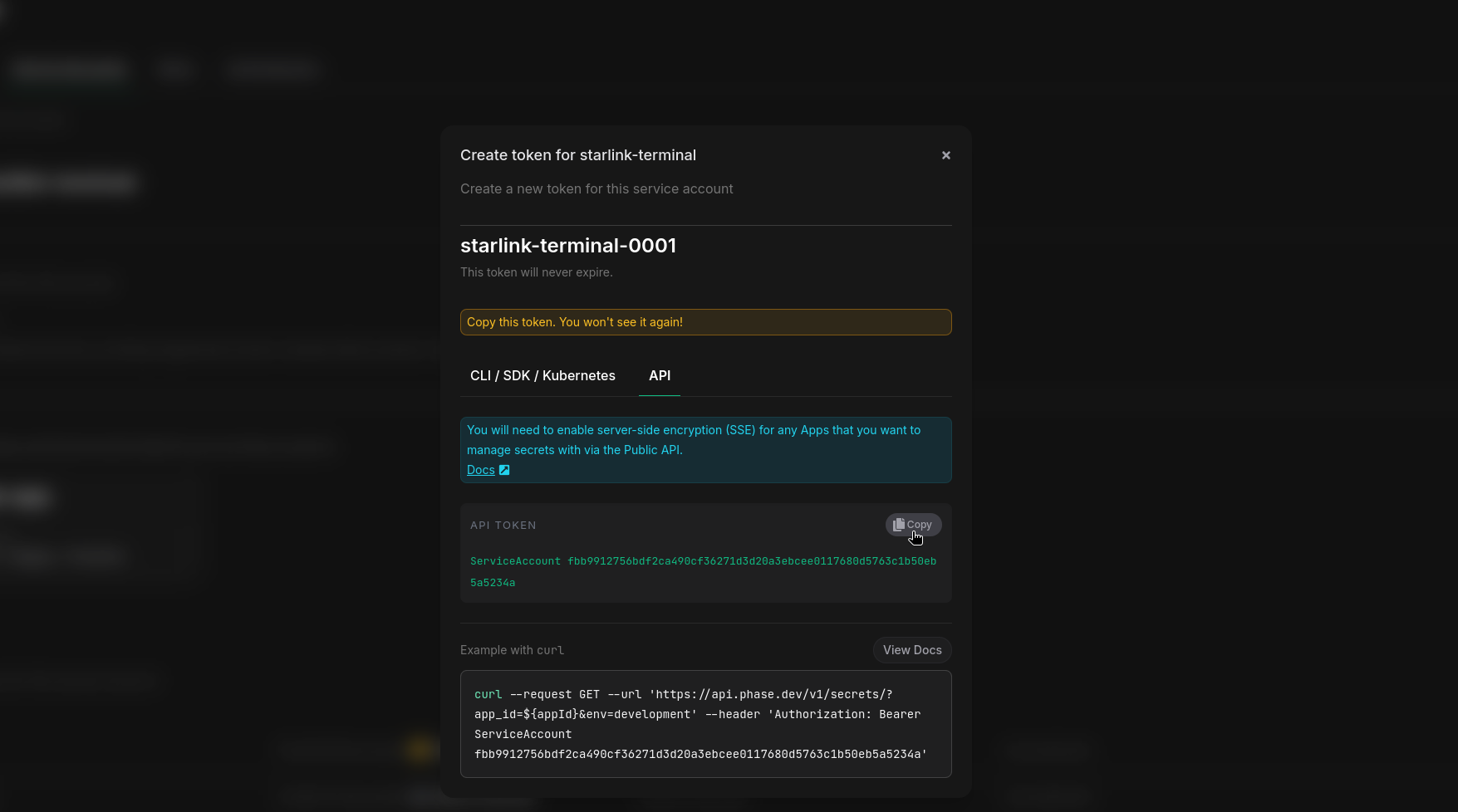Close the Create token dialog
This screenshot has height=812, width=1458.
[x=945, y=155]
